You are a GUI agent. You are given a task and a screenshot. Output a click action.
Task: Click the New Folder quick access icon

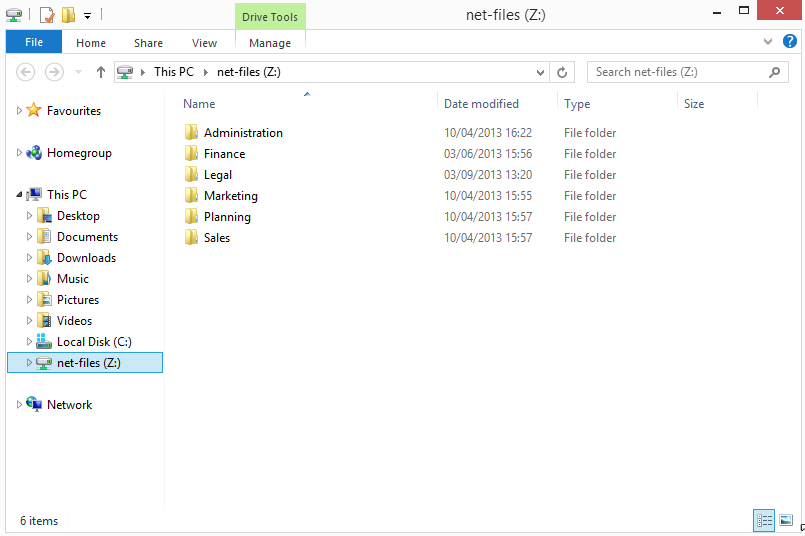coord(68,15)
